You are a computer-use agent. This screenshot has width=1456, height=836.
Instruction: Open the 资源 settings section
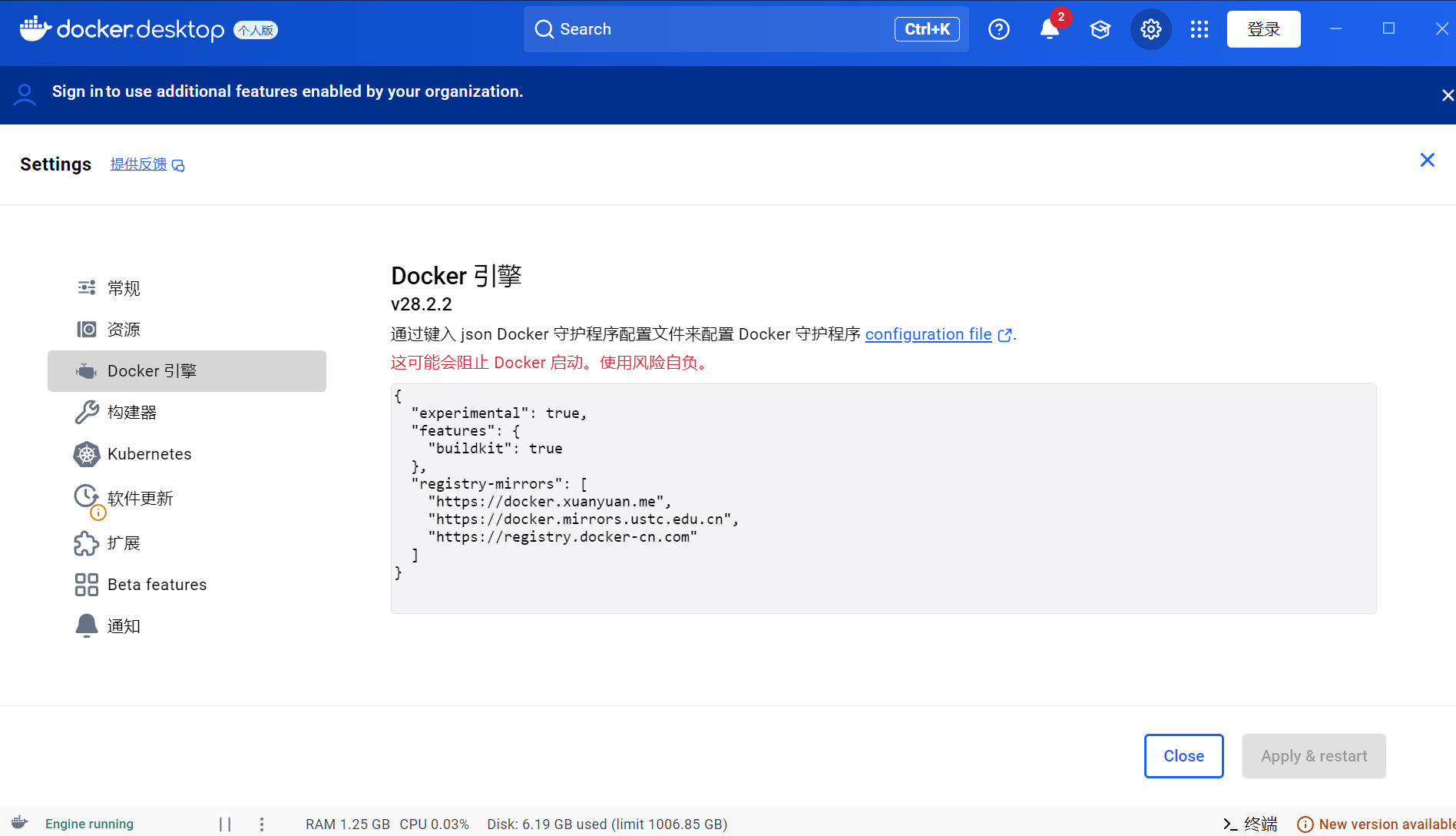187,330
